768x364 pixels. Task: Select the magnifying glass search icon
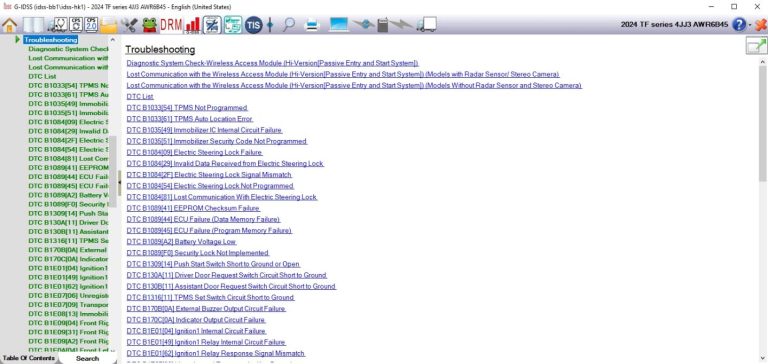288,24
